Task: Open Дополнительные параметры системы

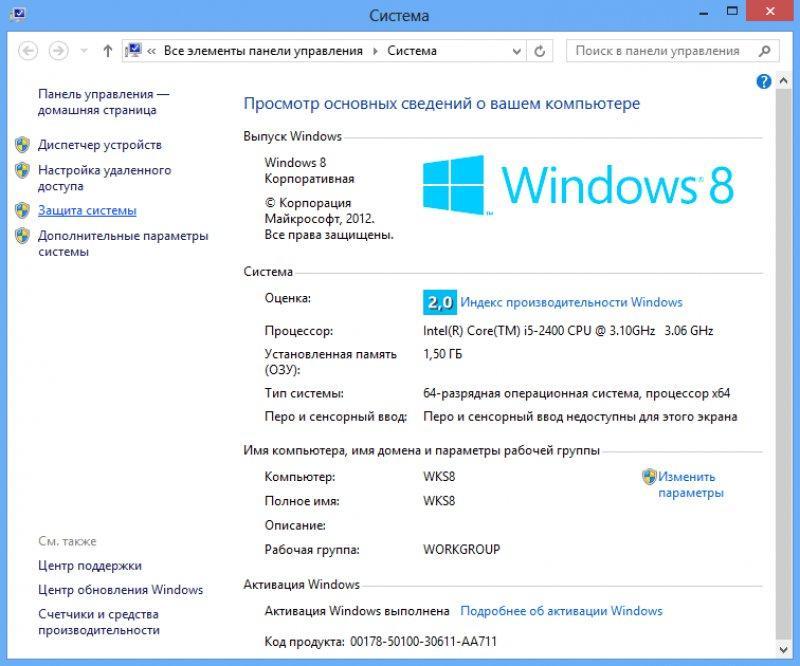Action: pyautogui.click(x=123, y=243)
